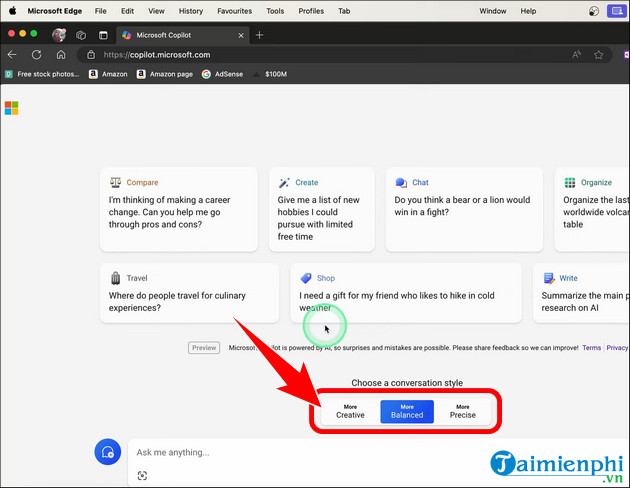The image size is (630, 488).
Task: Reload the current page
Action: (37, 55)
